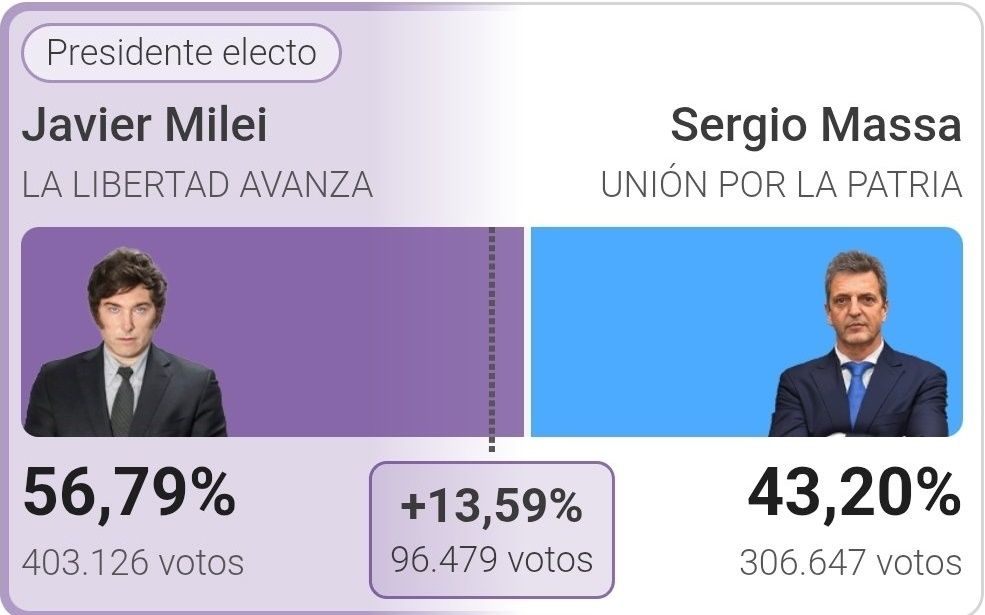
Task: Click the 403.126 votos count
Action: 133,563
